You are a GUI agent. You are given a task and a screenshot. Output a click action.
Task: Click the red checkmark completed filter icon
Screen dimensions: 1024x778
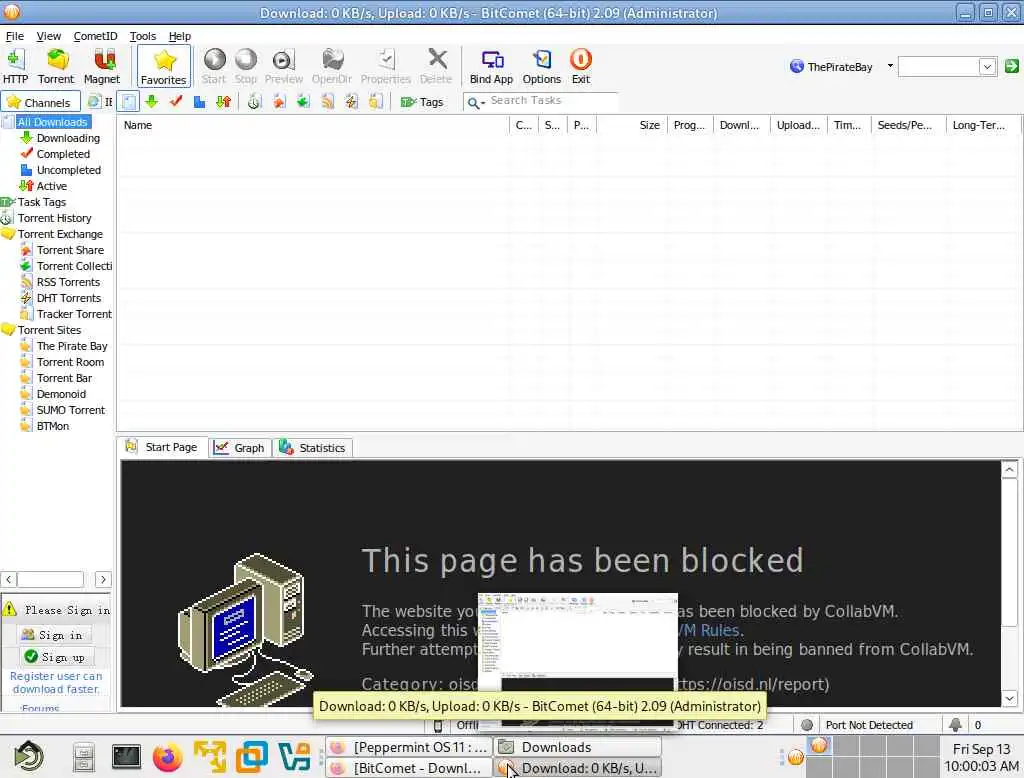tap(175, 102)
